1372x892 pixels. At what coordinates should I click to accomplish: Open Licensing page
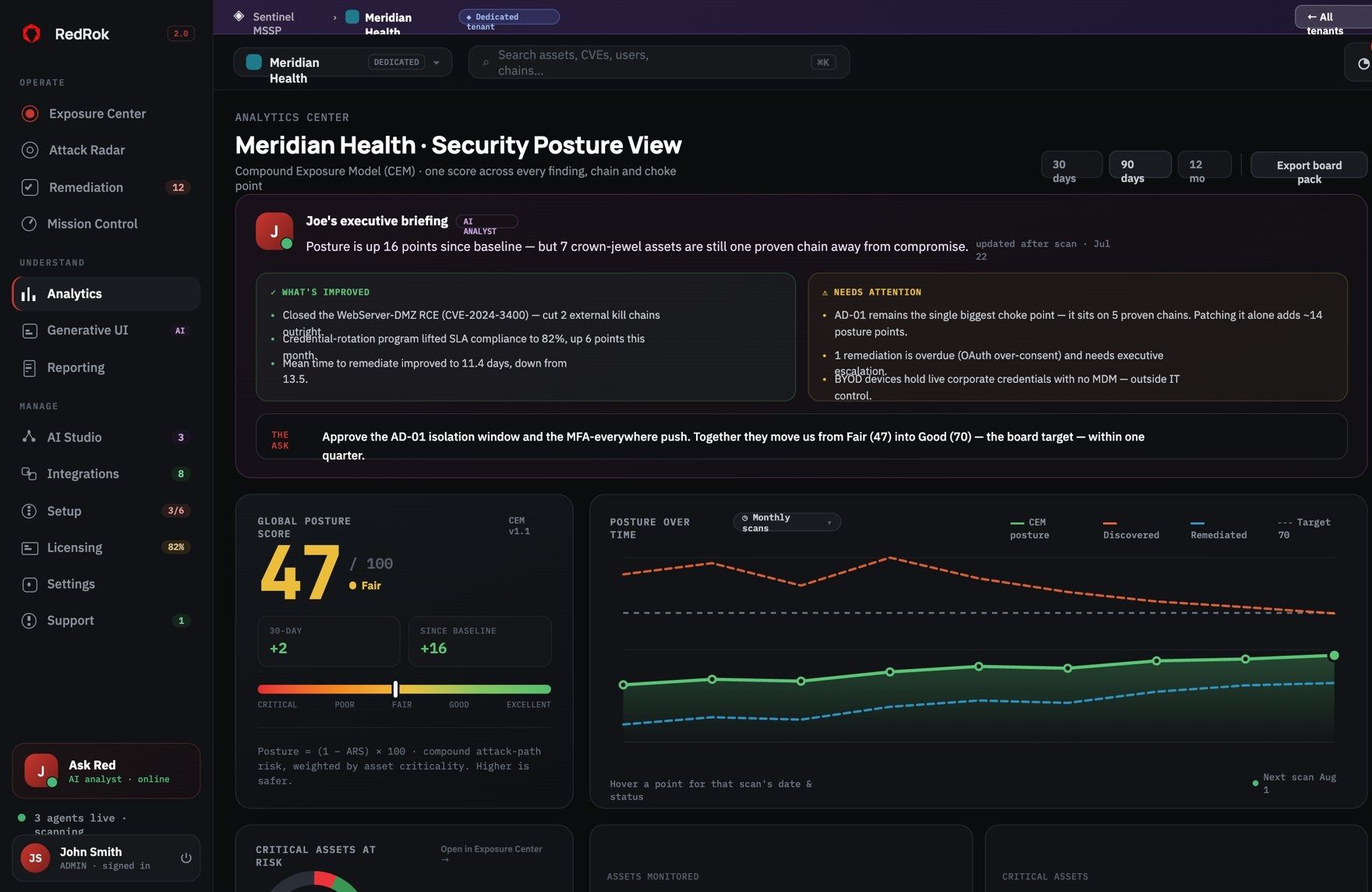106,547
